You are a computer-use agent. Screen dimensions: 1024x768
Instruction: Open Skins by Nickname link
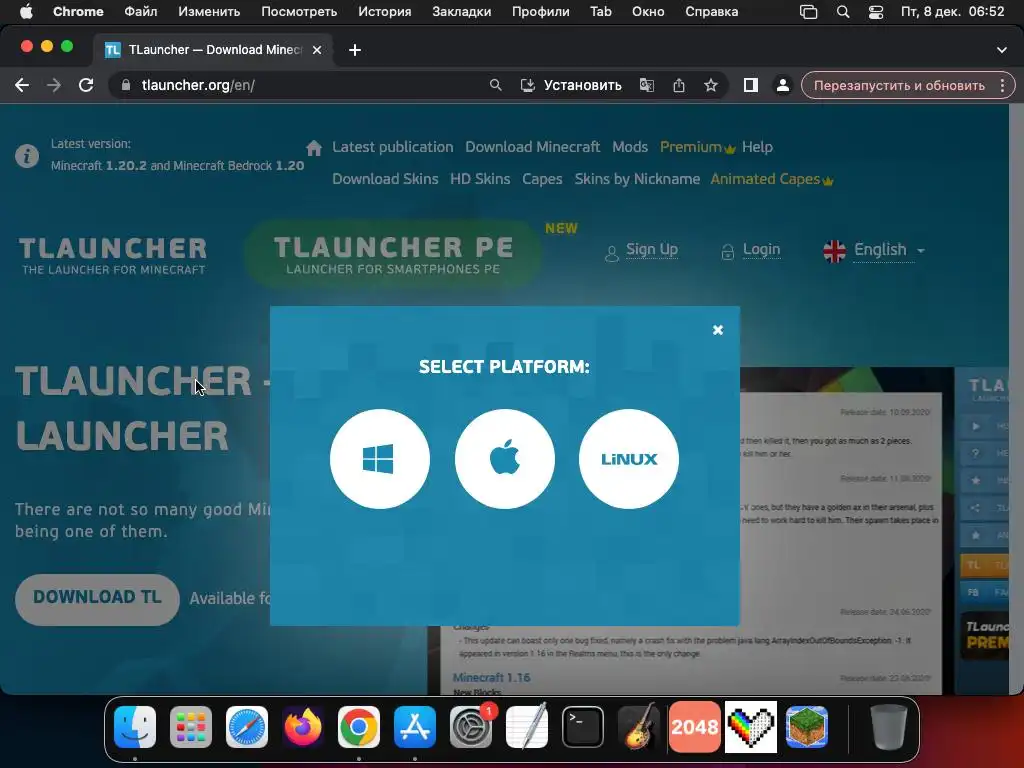pos(637,179)
